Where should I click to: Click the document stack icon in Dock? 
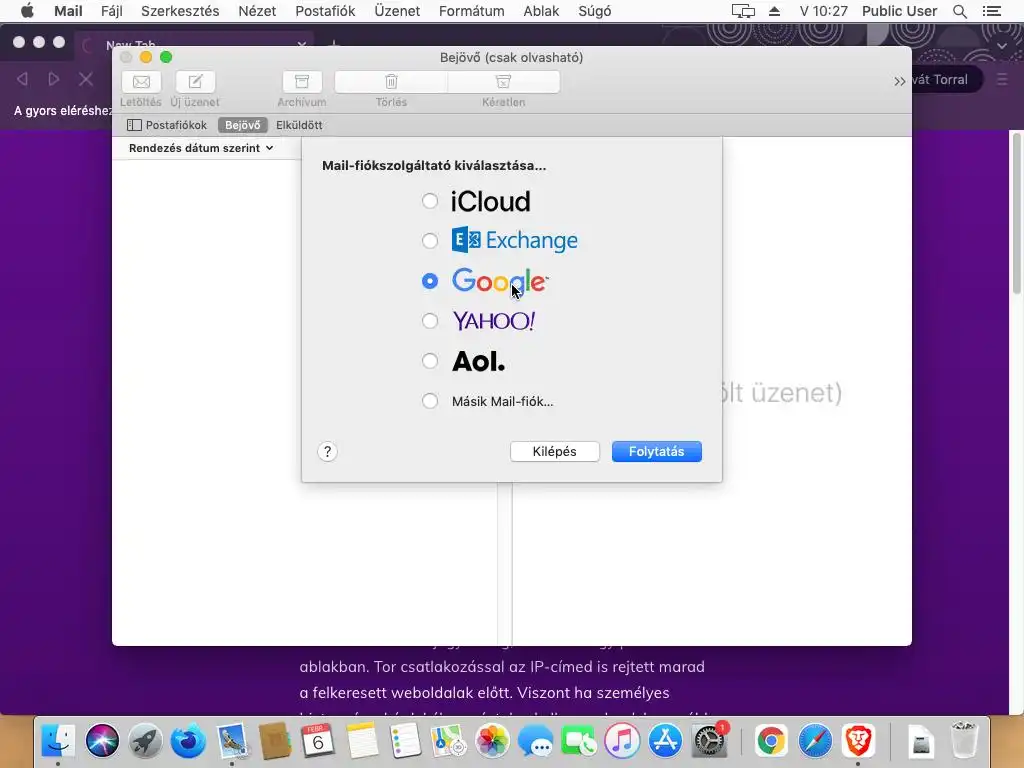tap(921, 741)
